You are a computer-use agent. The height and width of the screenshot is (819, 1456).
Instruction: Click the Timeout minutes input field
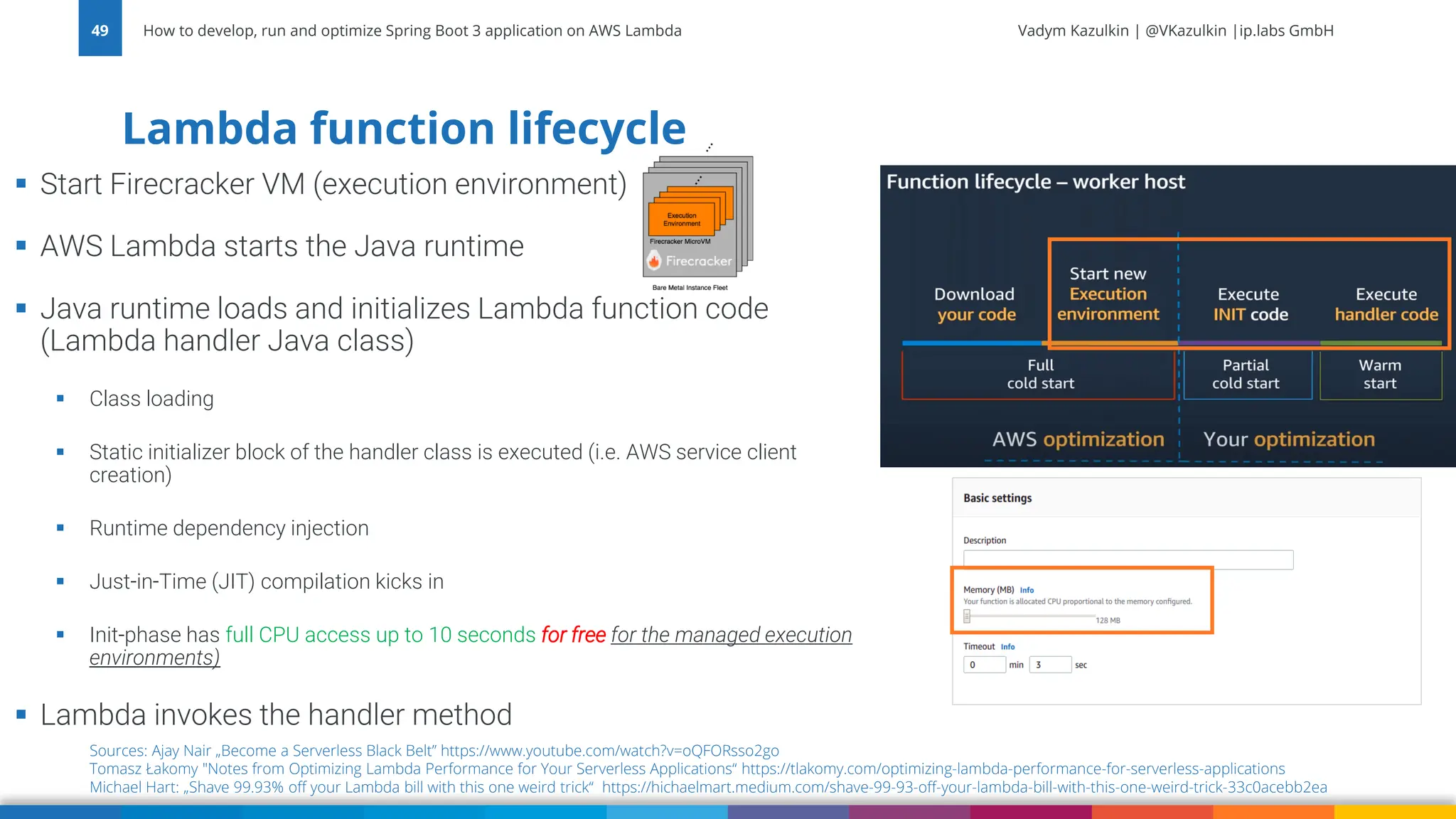(x=984, y=665)
